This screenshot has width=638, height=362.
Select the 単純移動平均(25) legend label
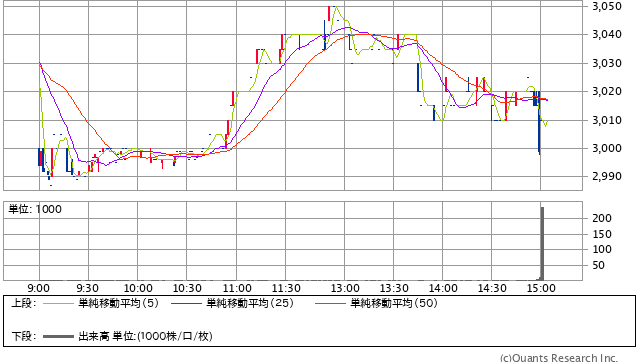click(x=250, y=303)
